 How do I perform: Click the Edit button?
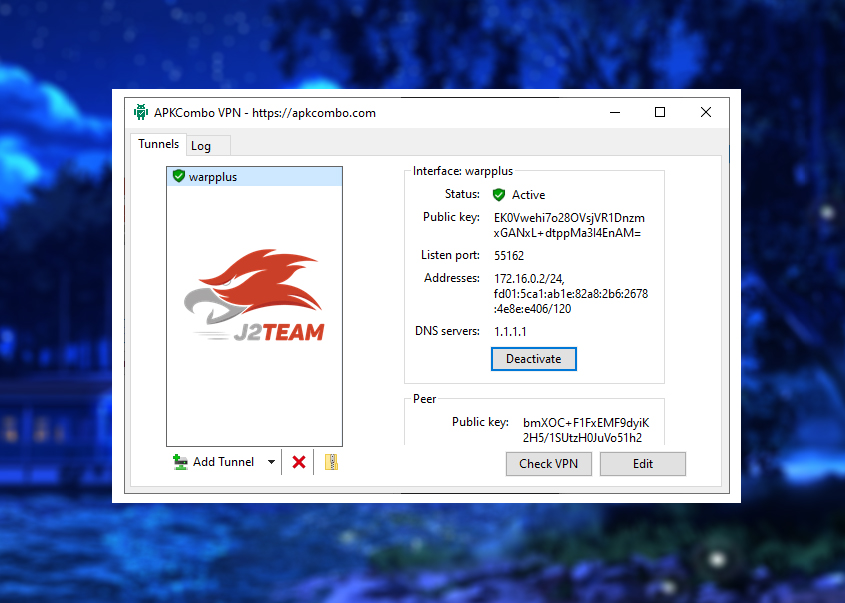click(x=643, y=464)
